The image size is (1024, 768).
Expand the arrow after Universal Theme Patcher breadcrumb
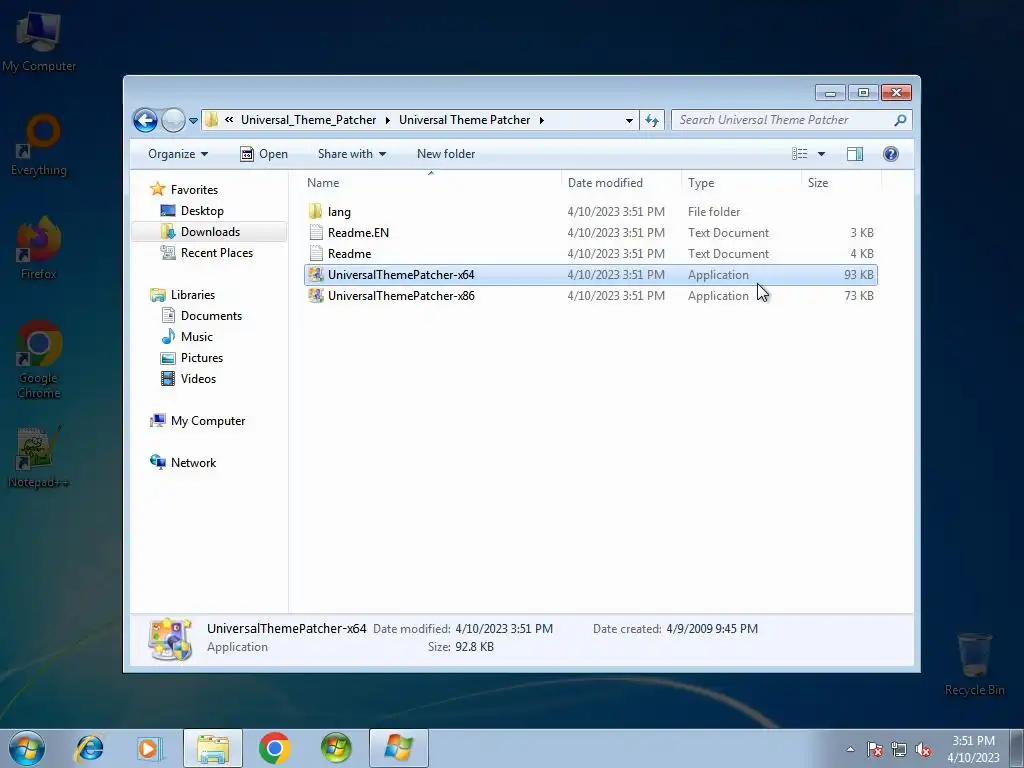pos(542,120)
